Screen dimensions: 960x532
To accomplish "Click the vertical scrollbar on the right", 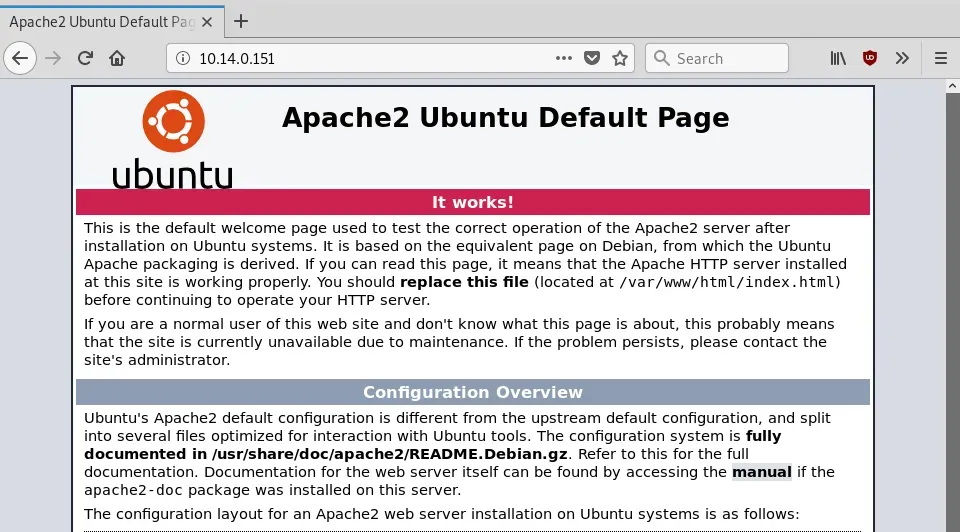I will click(951, 300).
